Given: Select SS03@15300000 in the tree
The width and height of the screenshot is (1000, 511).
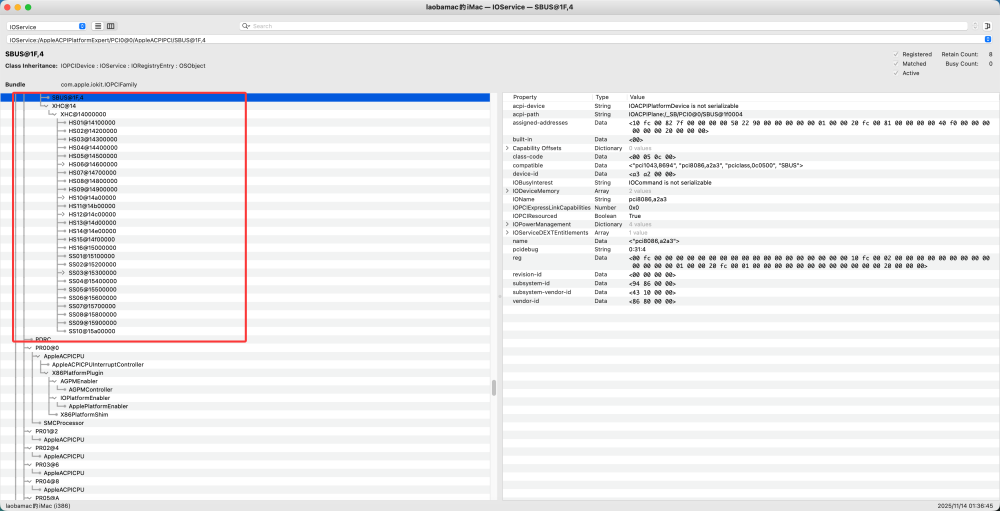Looking at the screenshot, I should tap(92, 272).
